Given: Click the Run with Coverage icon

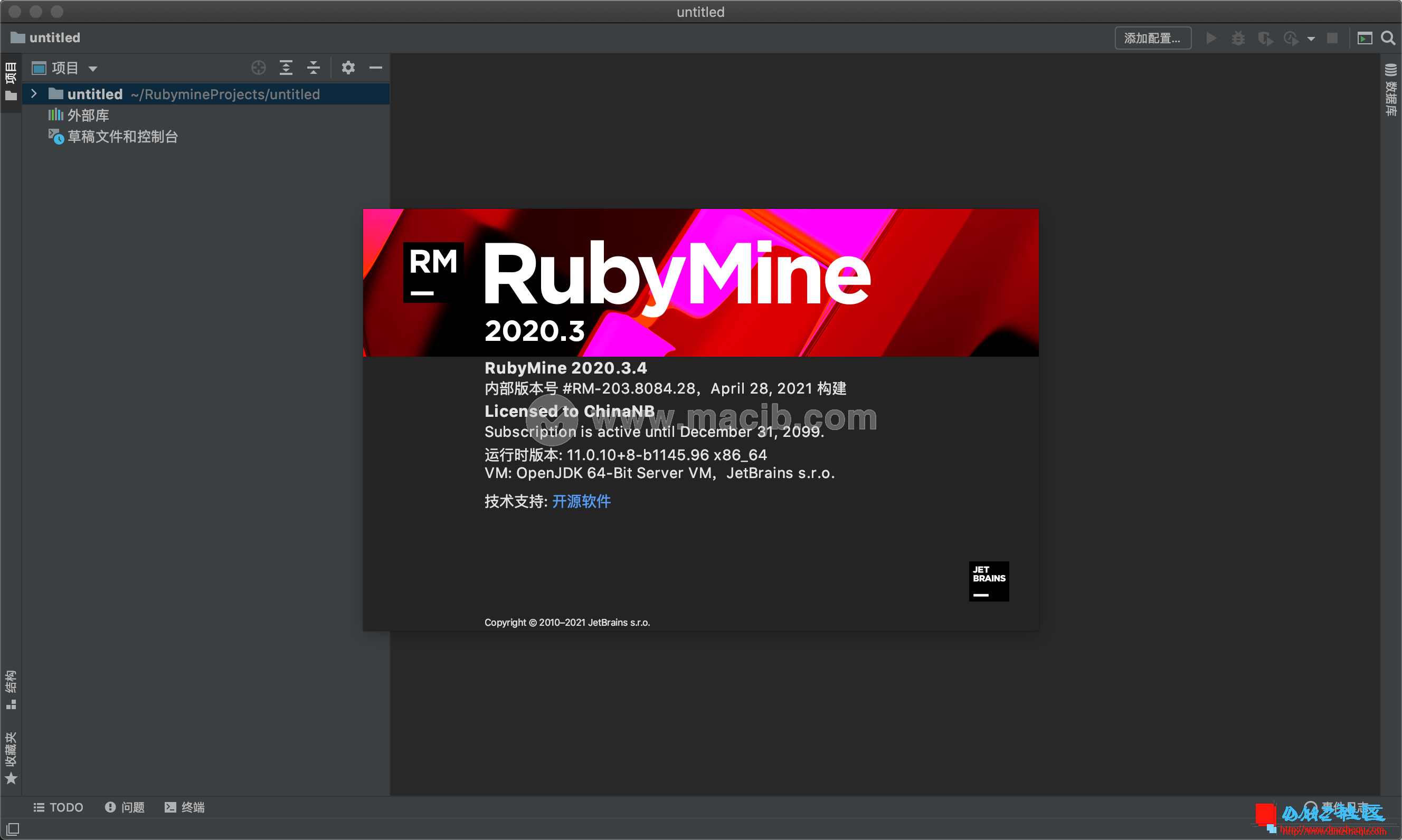Looking at the screenshot, I should tap(1265, 38).
